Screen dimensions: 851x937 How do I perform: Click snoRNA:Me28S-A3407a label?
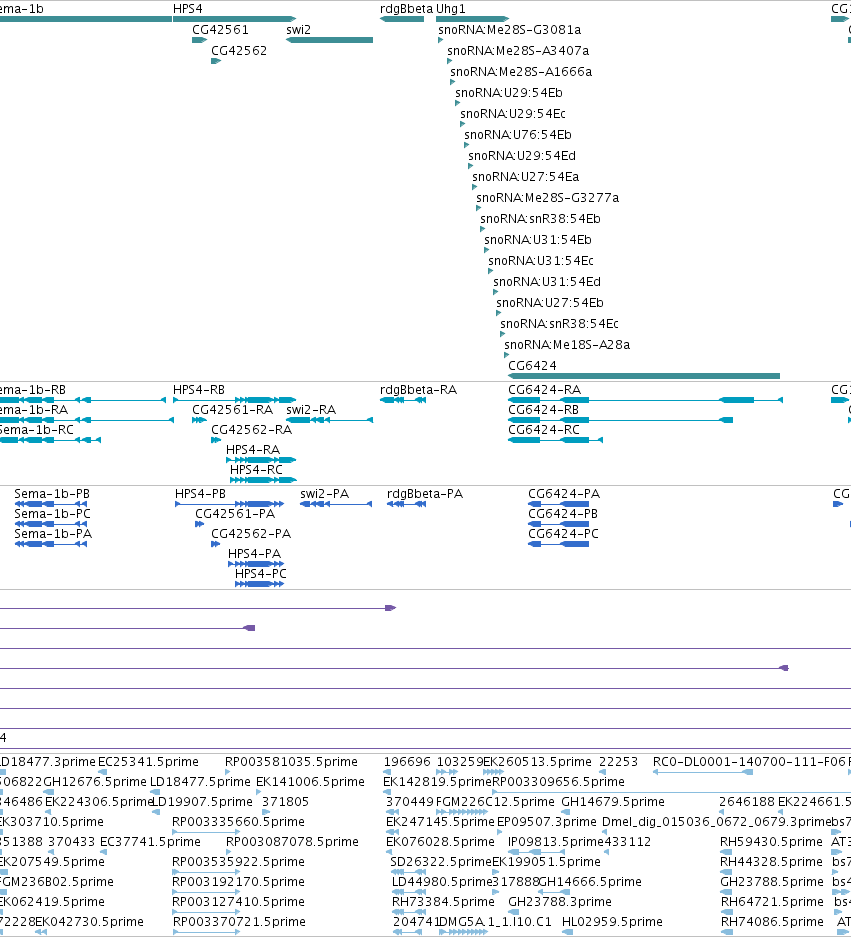click(518, 51)
